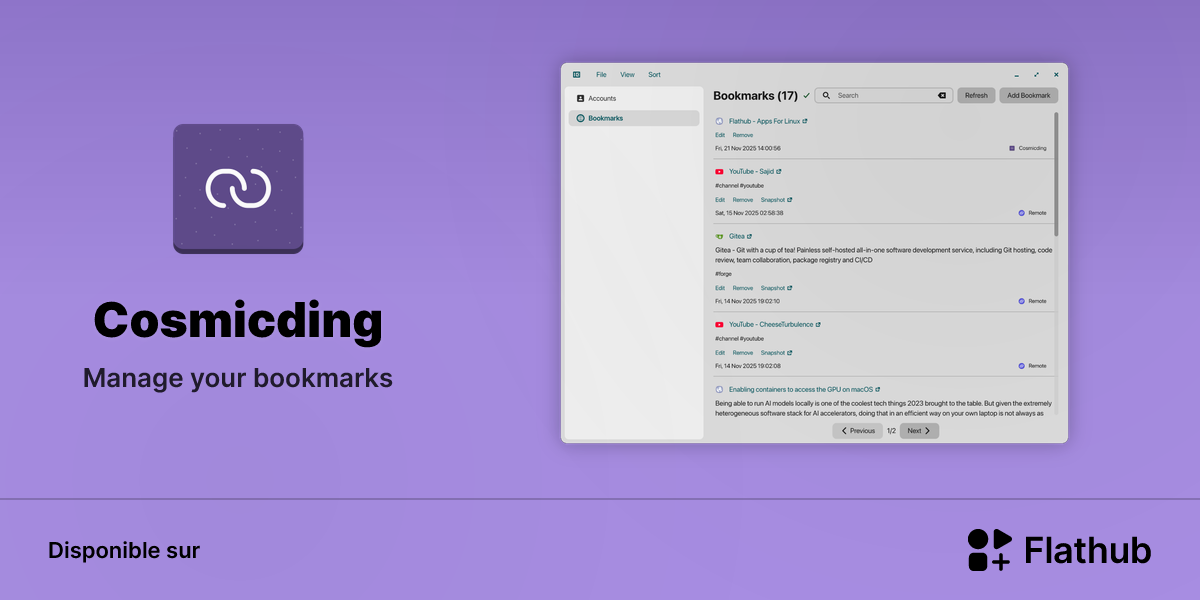Click the YouTube favicon beside CheeseTurbulence
Image resolution: width=1200 pixels, height=600 pixels.
click(719, 325)
